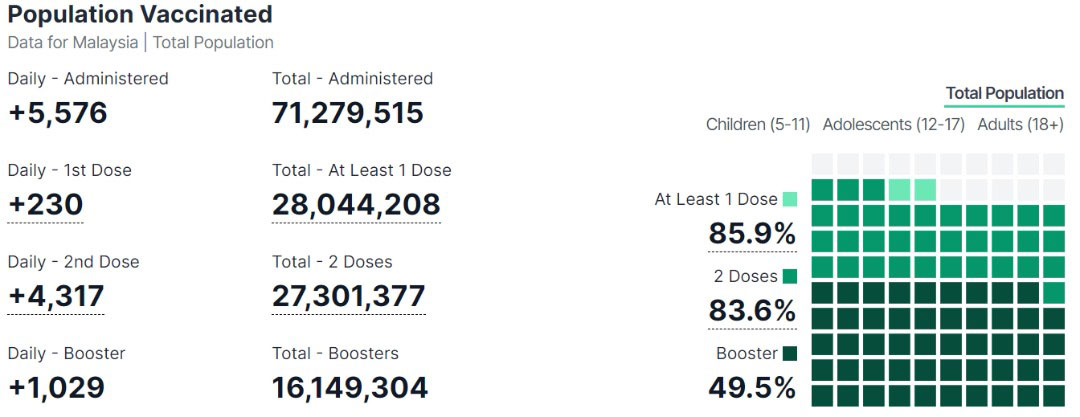Click the Booster legend dark green square
Image resolution: width=1080 pixels, height=417 pixels.
(790, 354)
